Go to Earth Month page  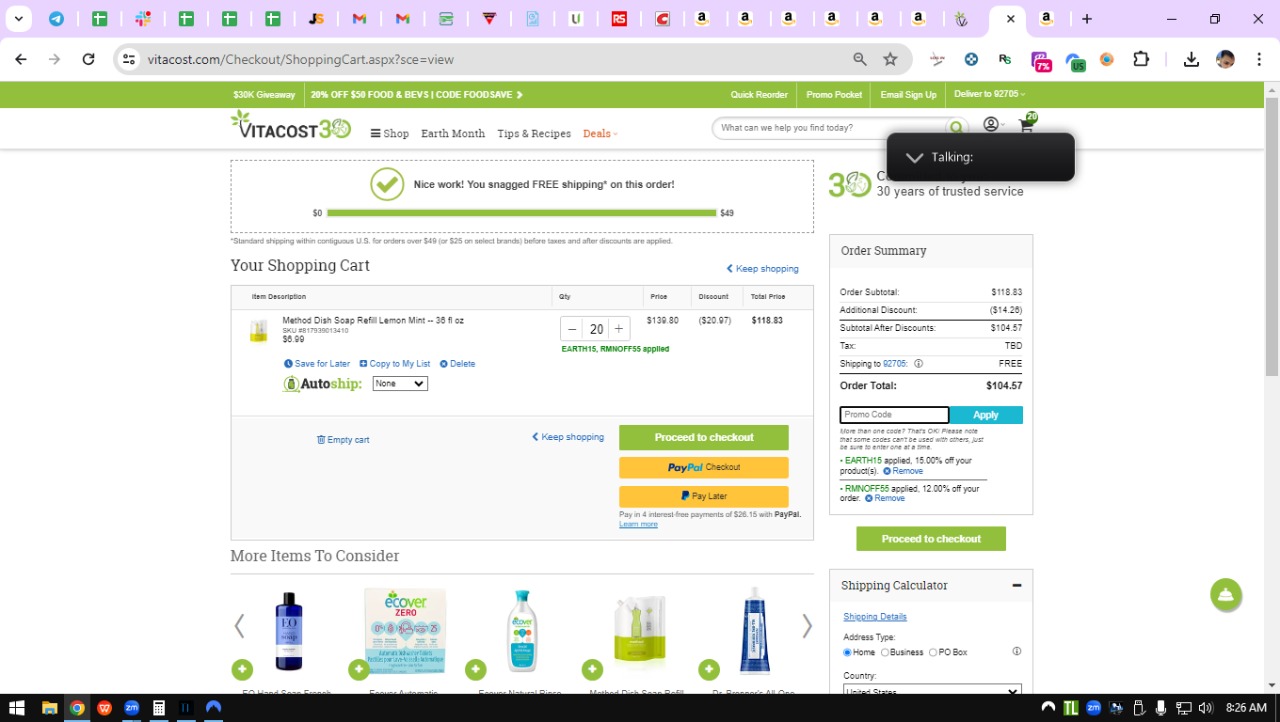(453, 133)
